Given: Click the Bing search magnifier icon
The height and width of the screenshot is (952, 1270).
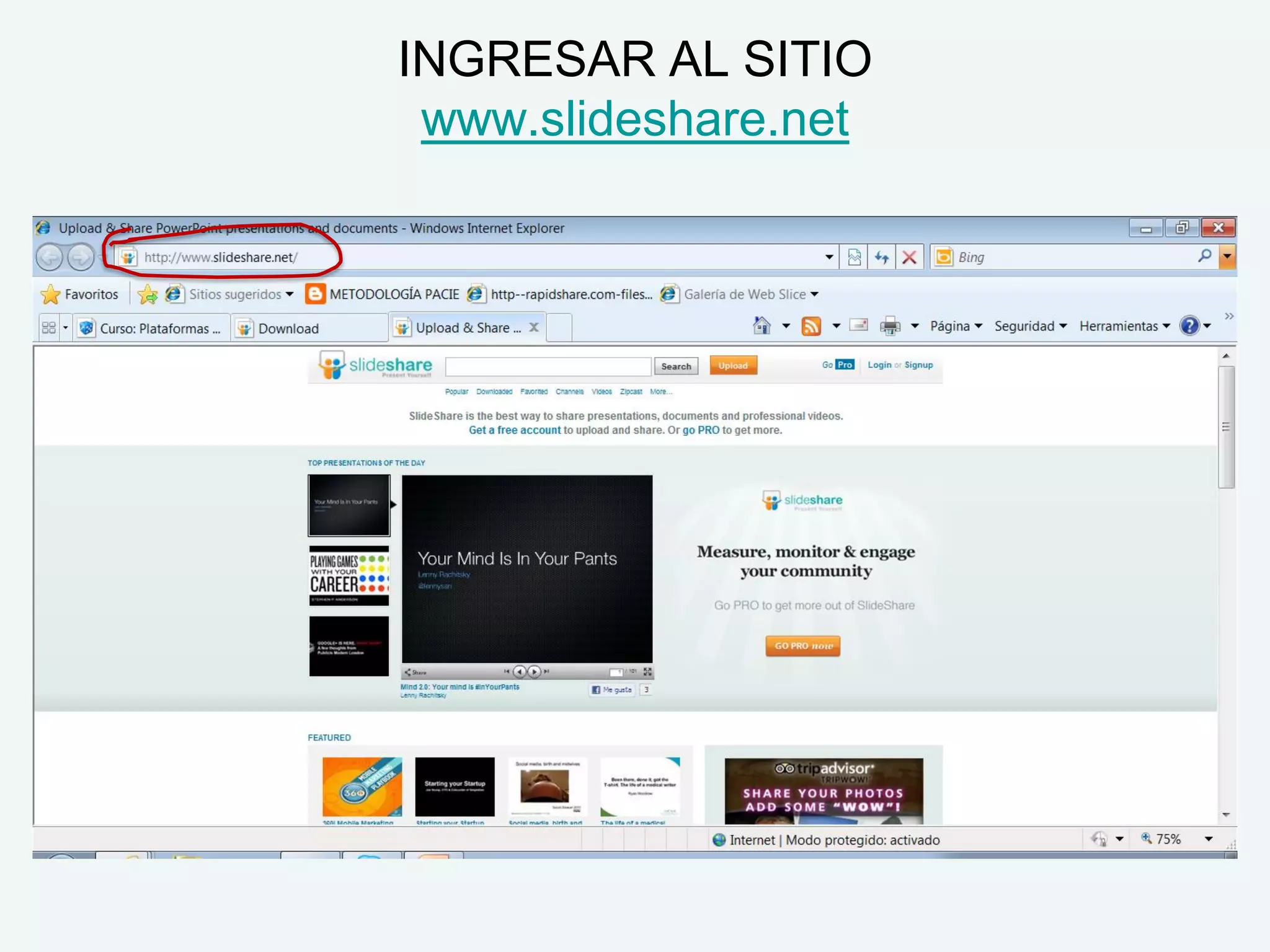Looking at the screenshot, I should point(1204,256).
